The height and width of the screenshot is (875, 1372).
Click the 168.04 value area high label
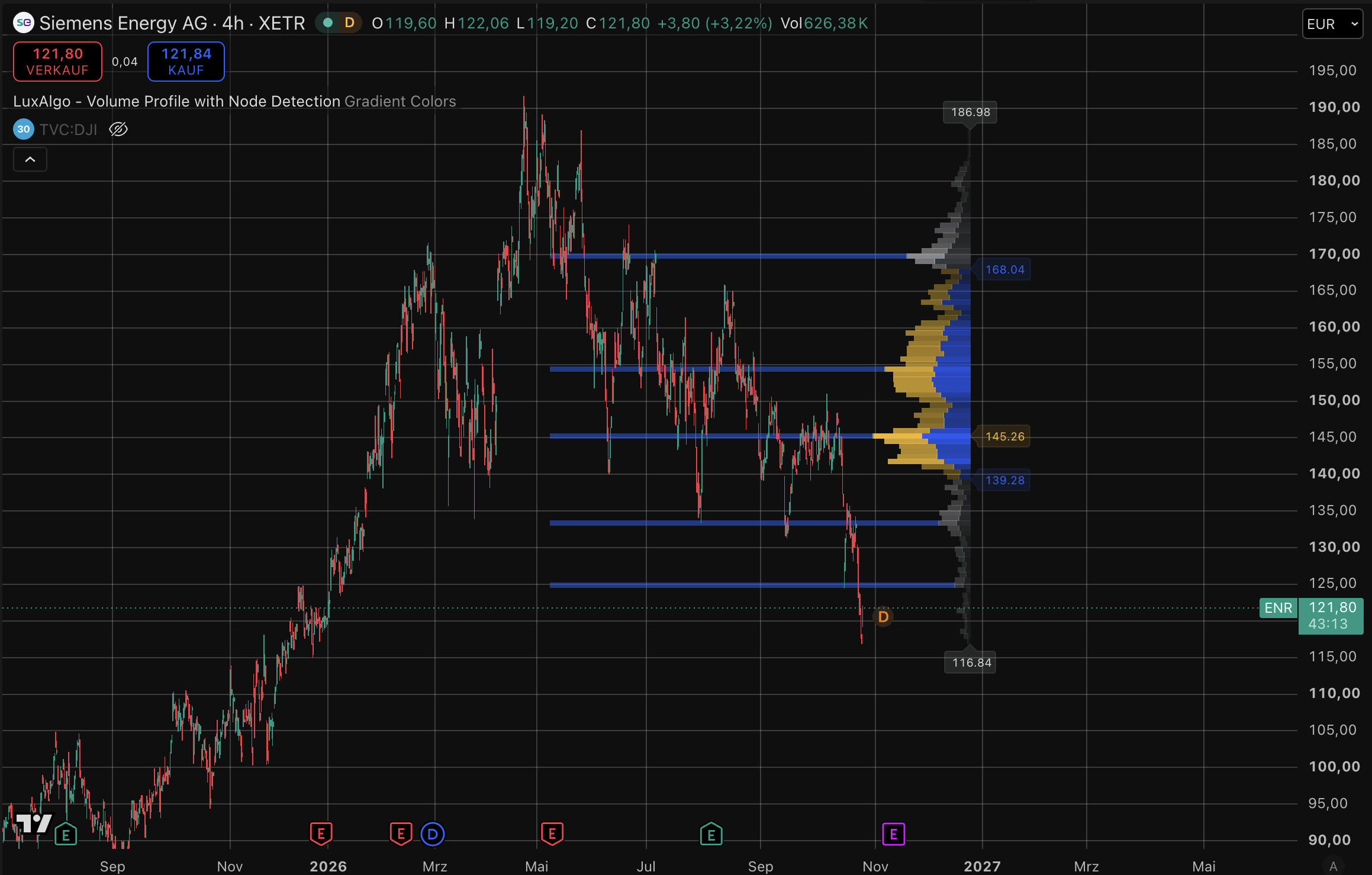pos(1004,269)
